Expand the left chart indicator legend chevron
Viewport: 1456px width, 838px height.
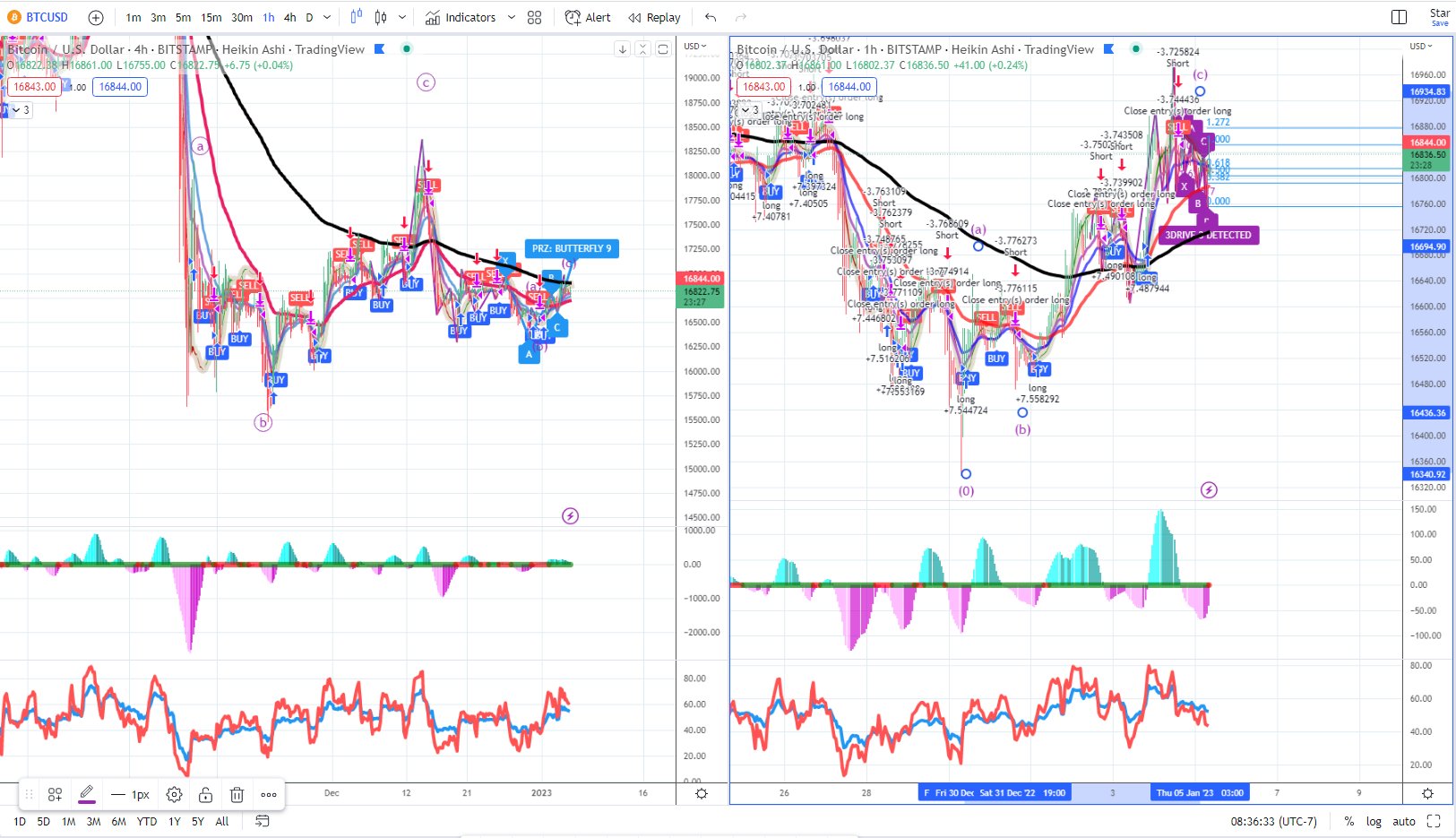click(x=16, y=110)
